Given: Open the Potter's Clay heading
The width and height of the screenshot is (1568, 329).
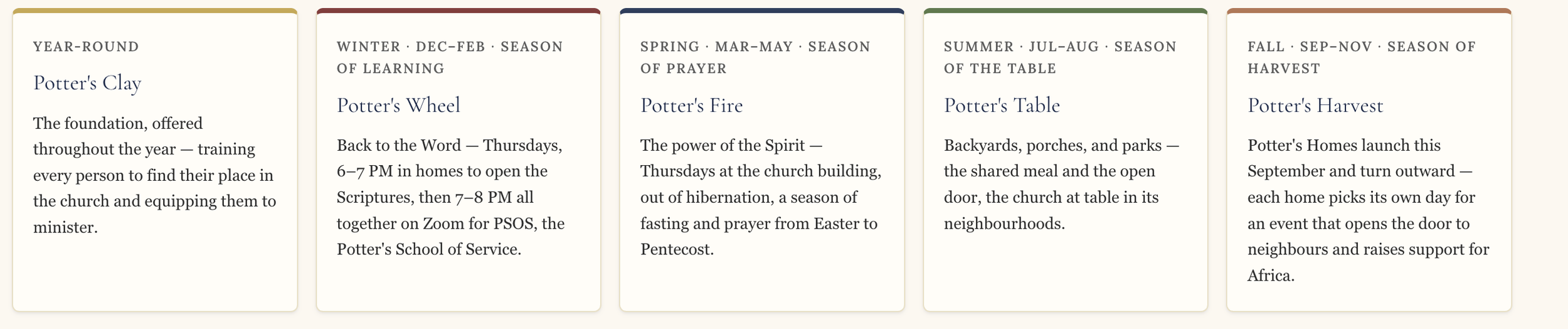Looking at the screenshot, I should coord(87,83).
